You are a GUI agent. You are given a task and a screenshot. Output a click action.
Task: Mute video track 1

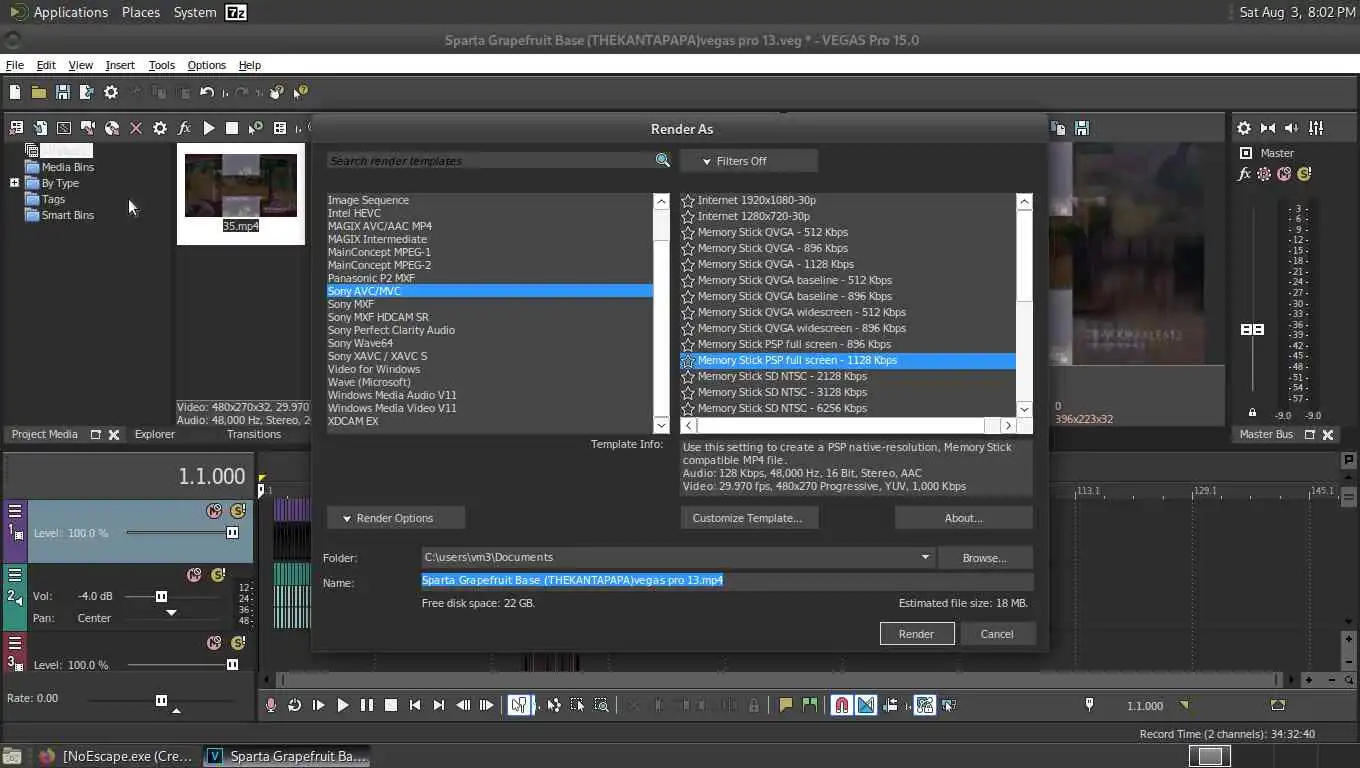[x=214, y=511]
